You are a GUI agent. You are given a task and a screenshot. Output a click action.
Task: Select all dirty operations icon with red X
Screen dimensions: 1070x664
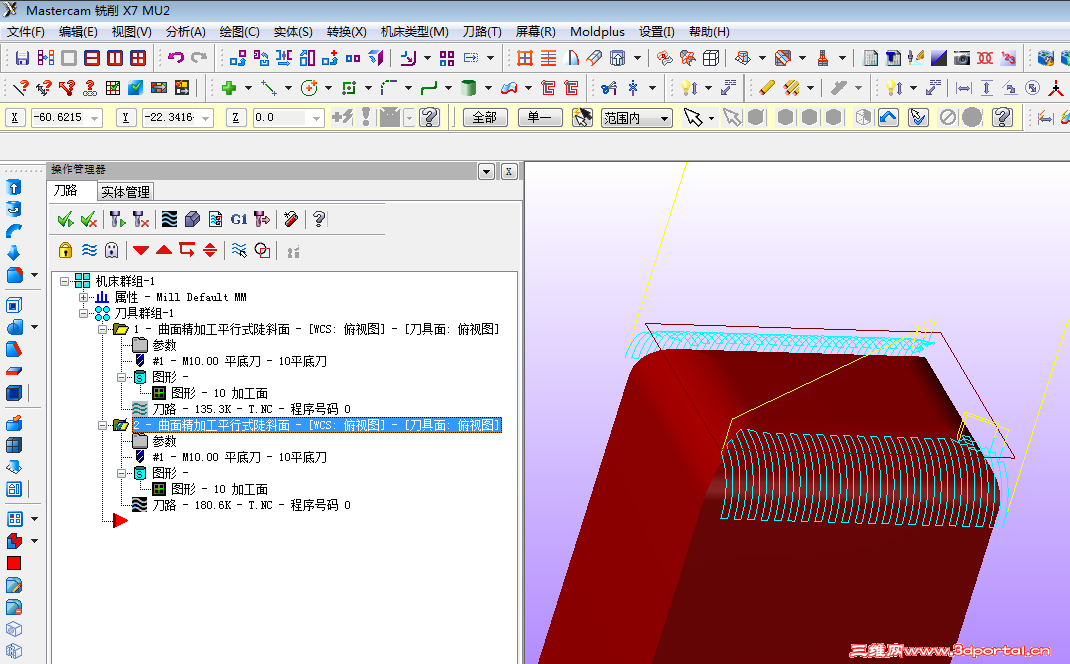[89, 219]
